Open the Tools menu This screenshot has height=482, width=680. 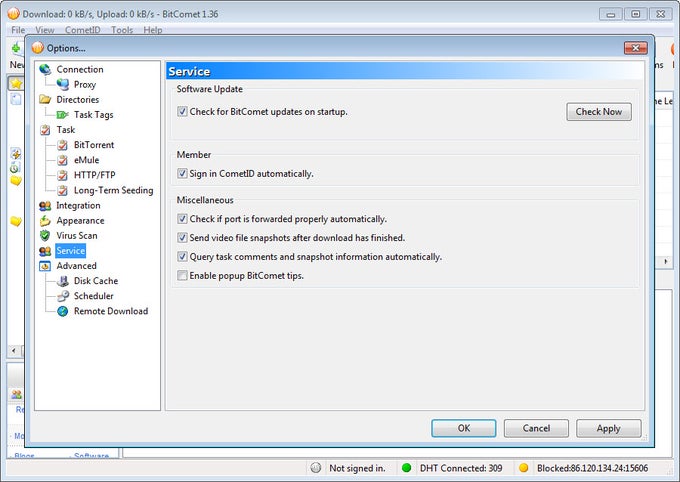coord(122,30)
